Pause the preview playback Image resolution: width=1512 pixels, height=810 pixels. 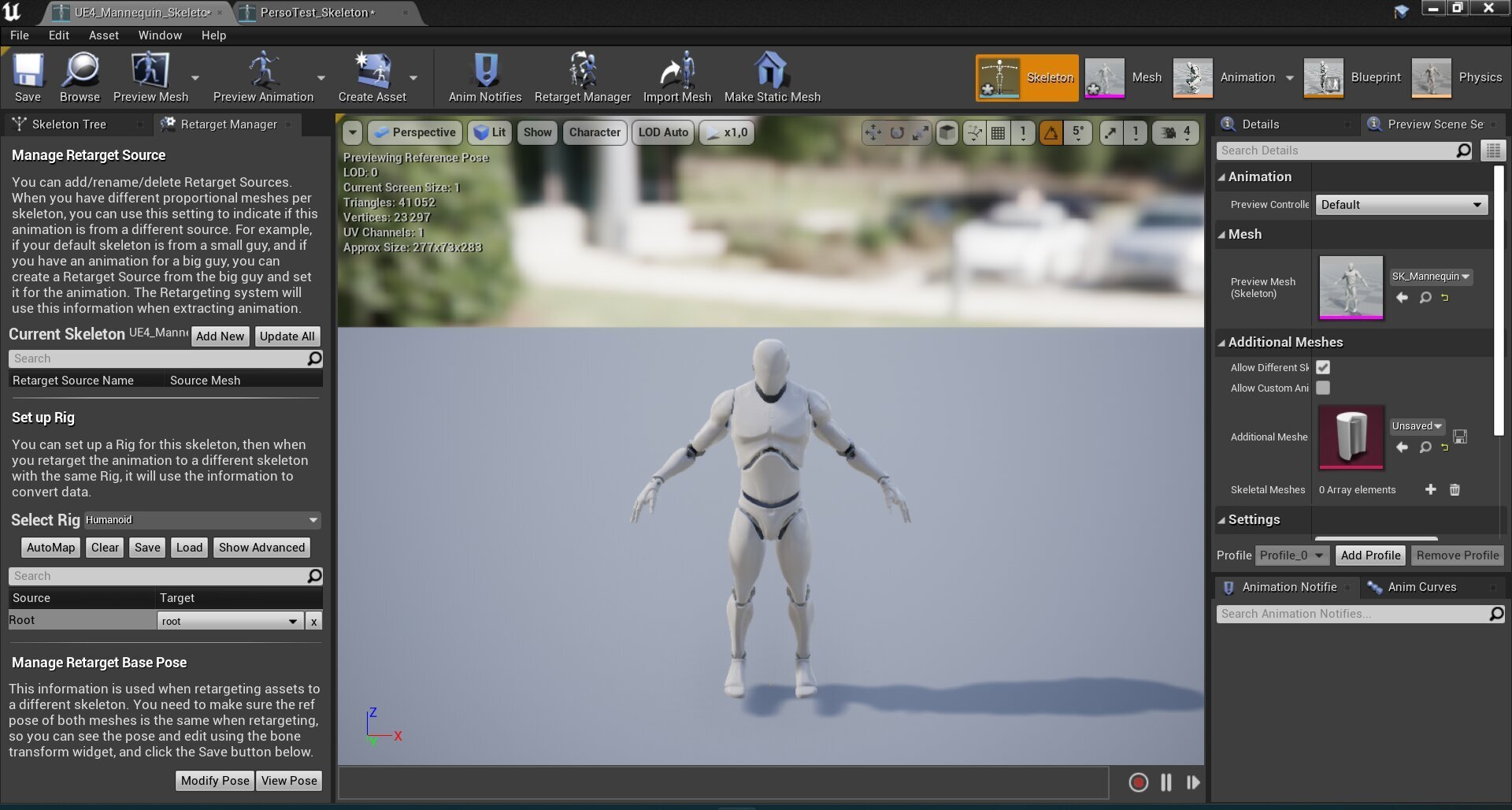(x=1166, y=782)
